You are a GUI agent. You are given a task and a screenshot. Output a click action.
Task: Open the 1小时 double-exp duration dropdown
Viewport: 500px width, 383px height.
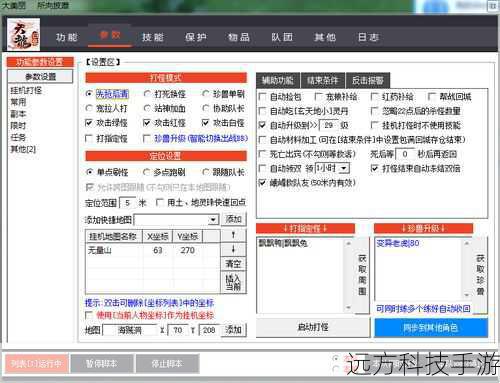(x=344, y=168)
